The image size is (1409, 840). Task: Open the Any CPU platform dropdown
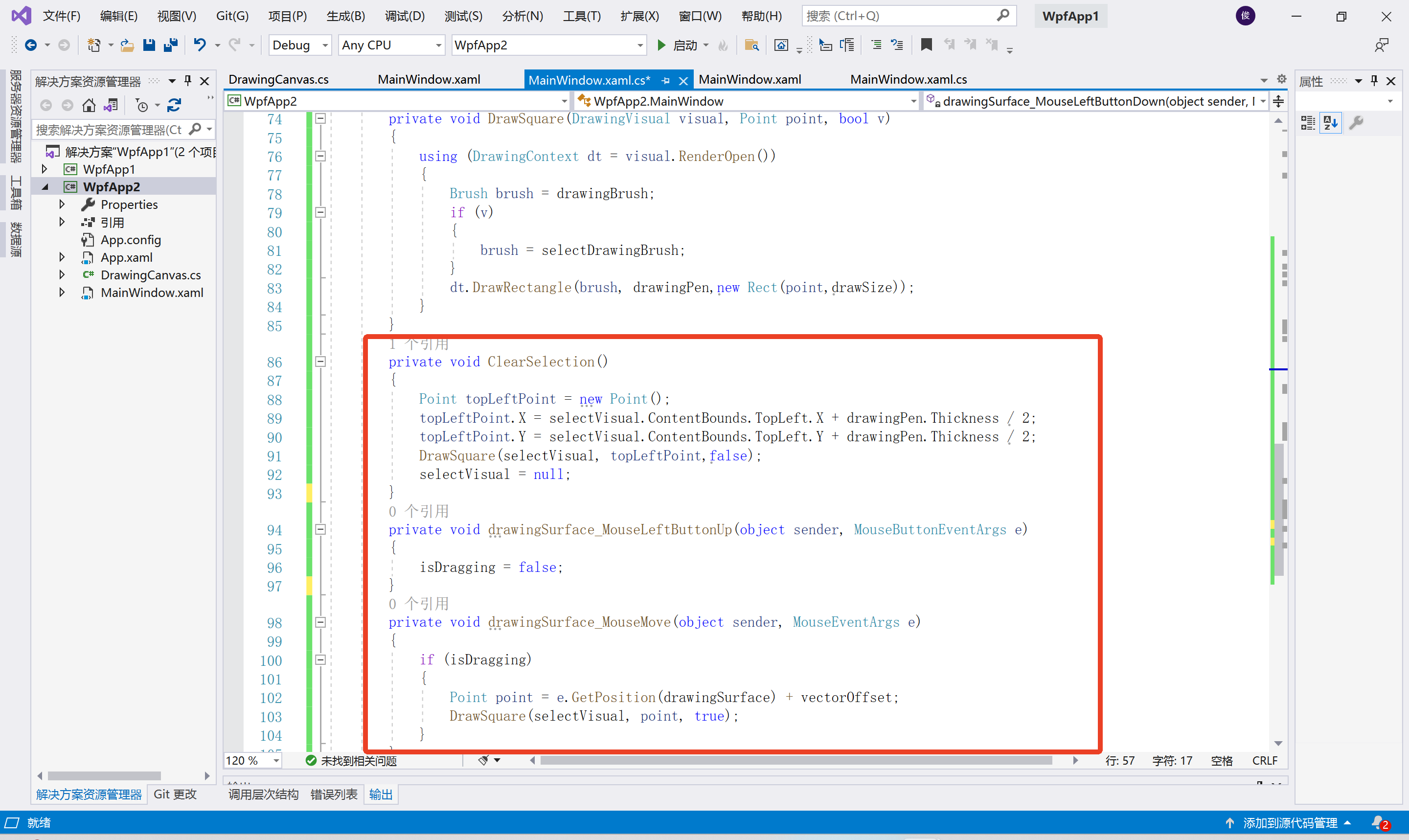pyautogui.click(x=438, y=45)
